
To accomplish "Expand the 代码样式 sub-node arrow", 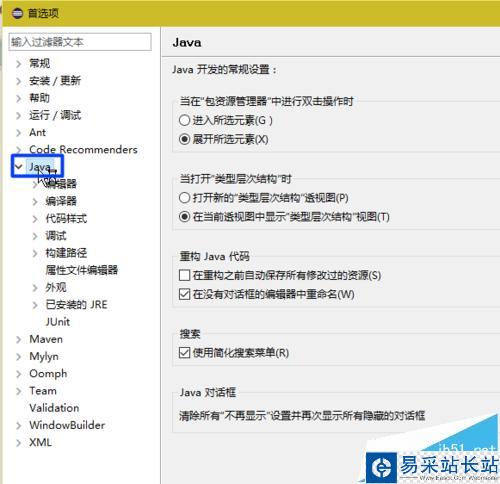I will tap(35, 219).
